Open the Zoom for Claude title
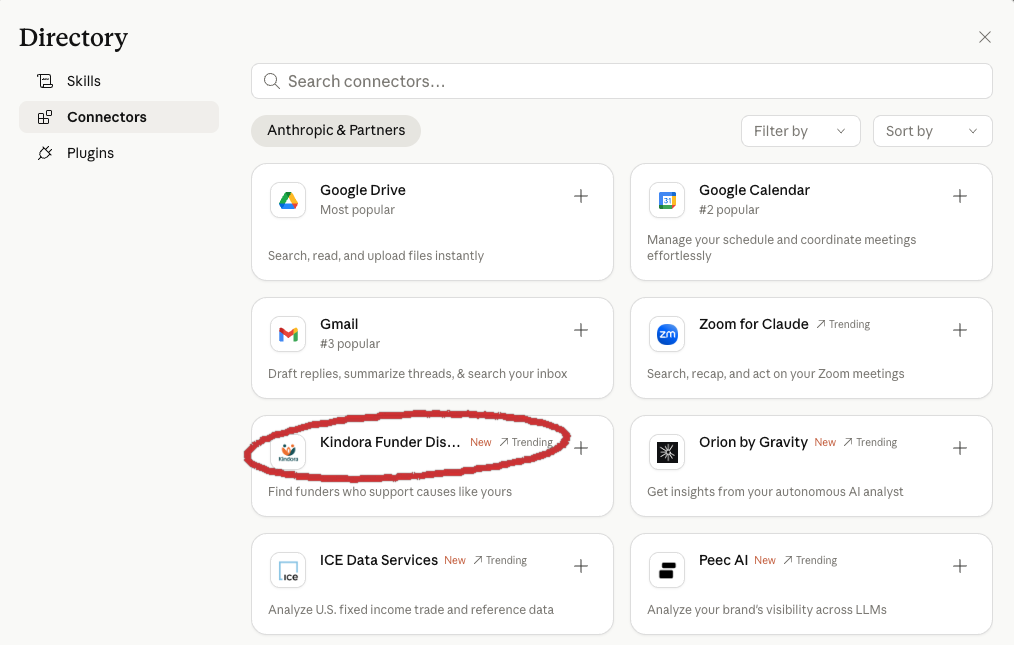This screenshot has width=1014, height=645. 753,324
